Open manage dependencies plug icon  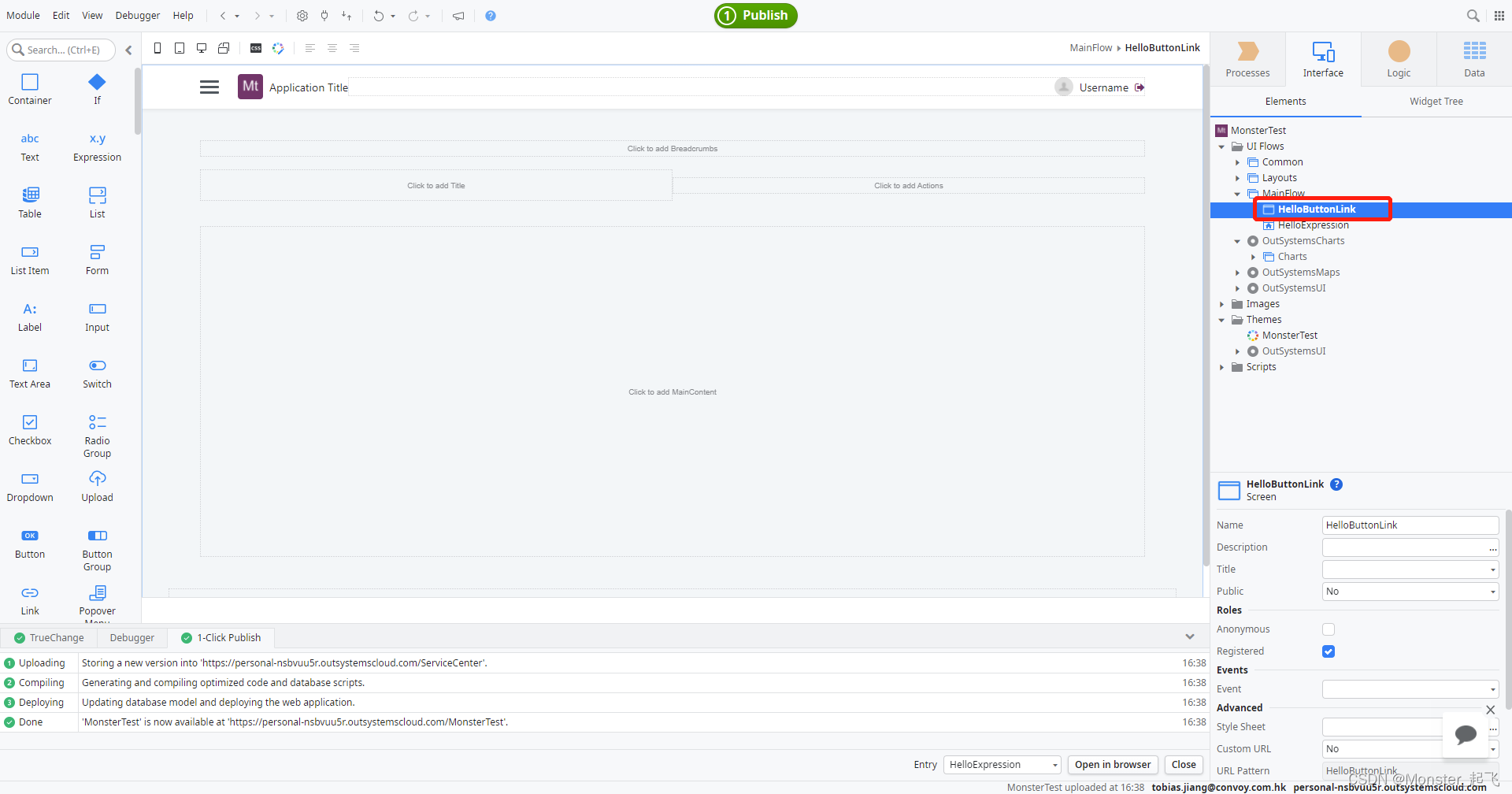(324, 16)
